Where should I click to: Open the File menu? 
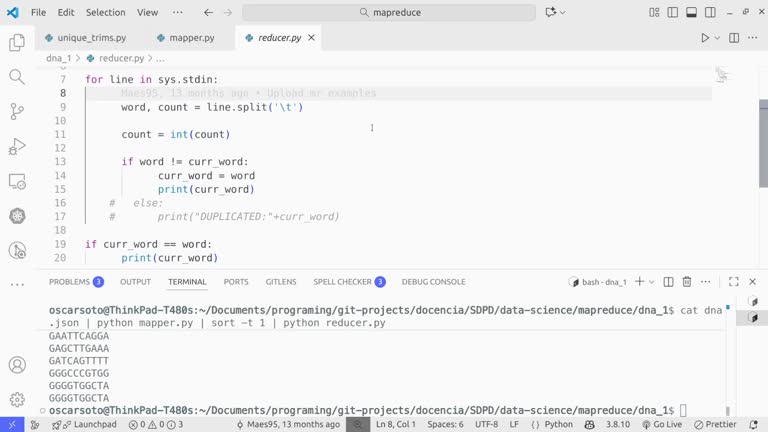[38, 12]
